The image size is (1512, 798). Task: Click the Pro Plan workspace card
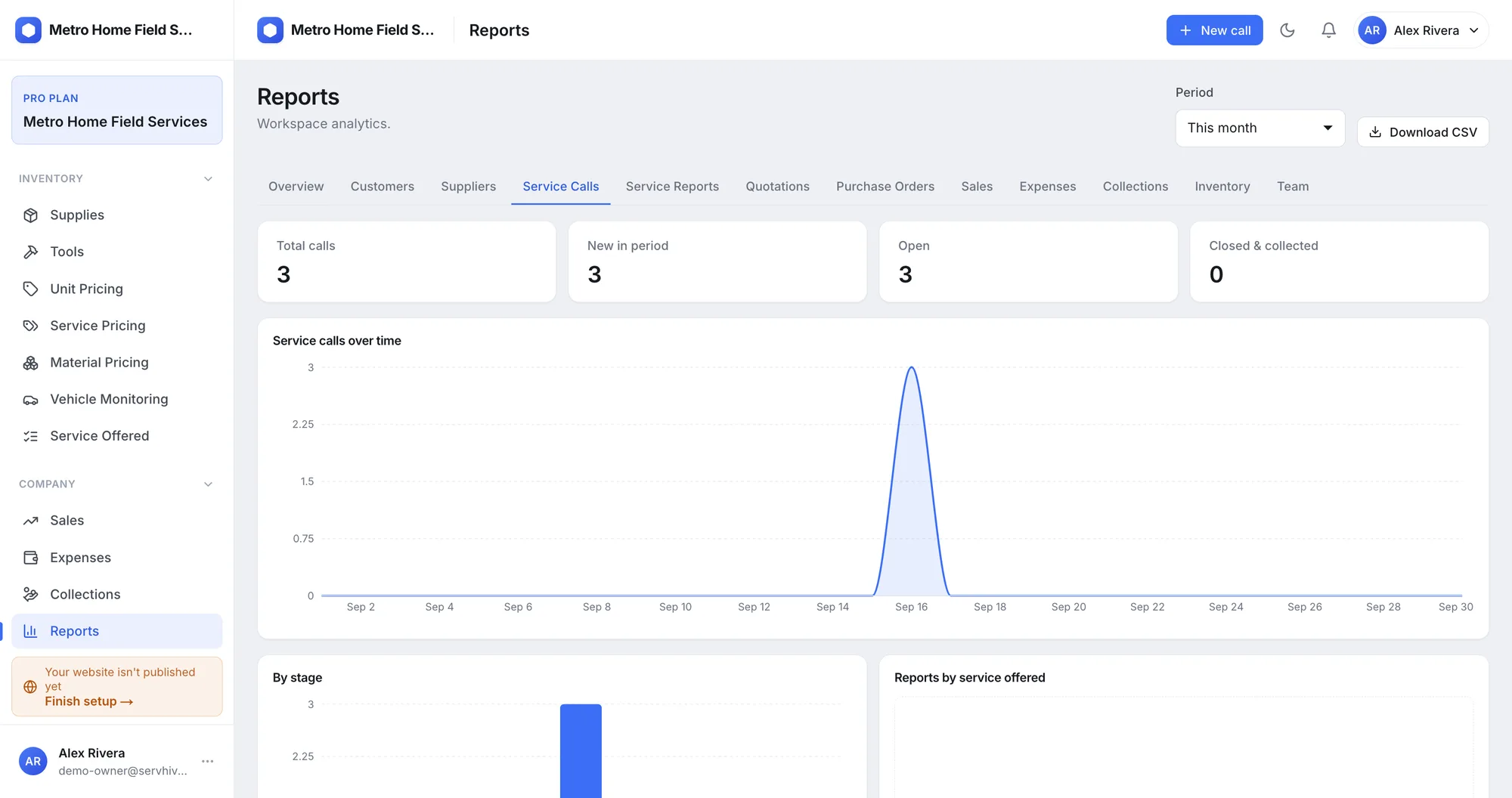click(117, 110)
